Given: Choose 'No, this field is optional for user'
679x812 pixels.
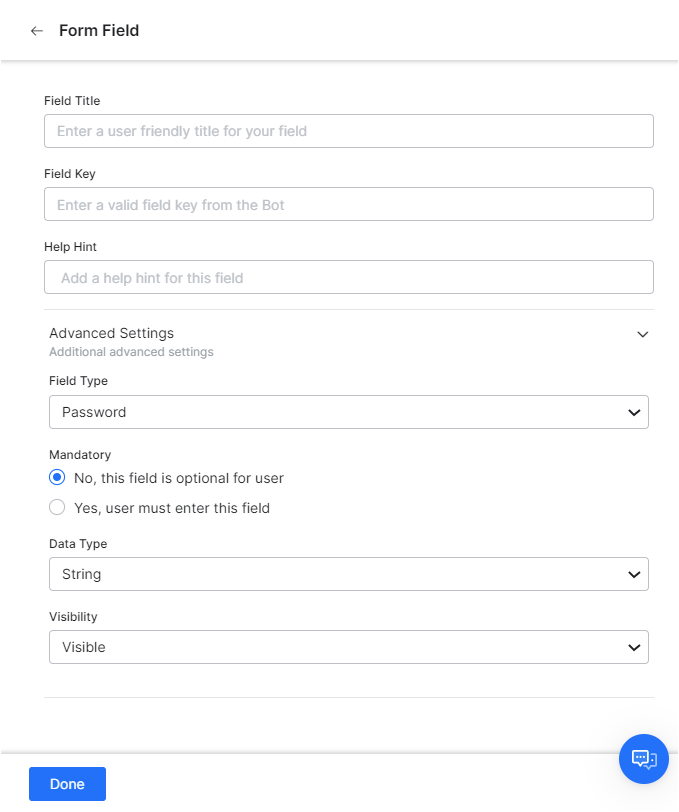Looking at the screenshot, I should click(57, 477).
